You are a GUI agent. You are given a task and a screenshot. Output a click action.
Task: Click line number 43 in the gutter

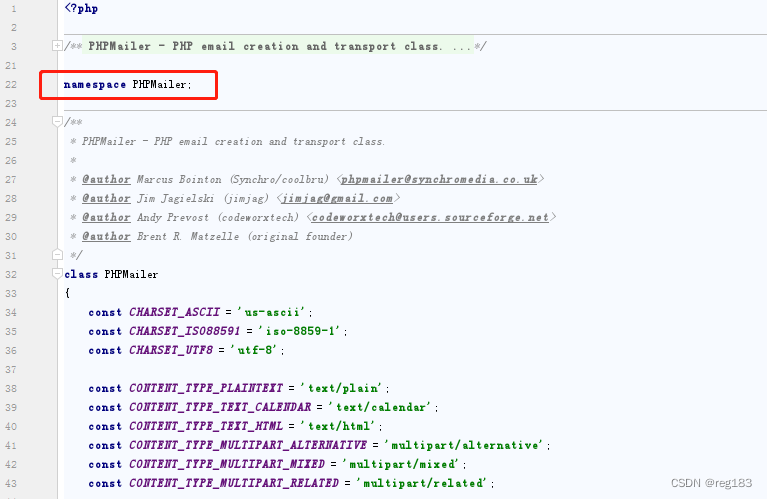(11, 484)
